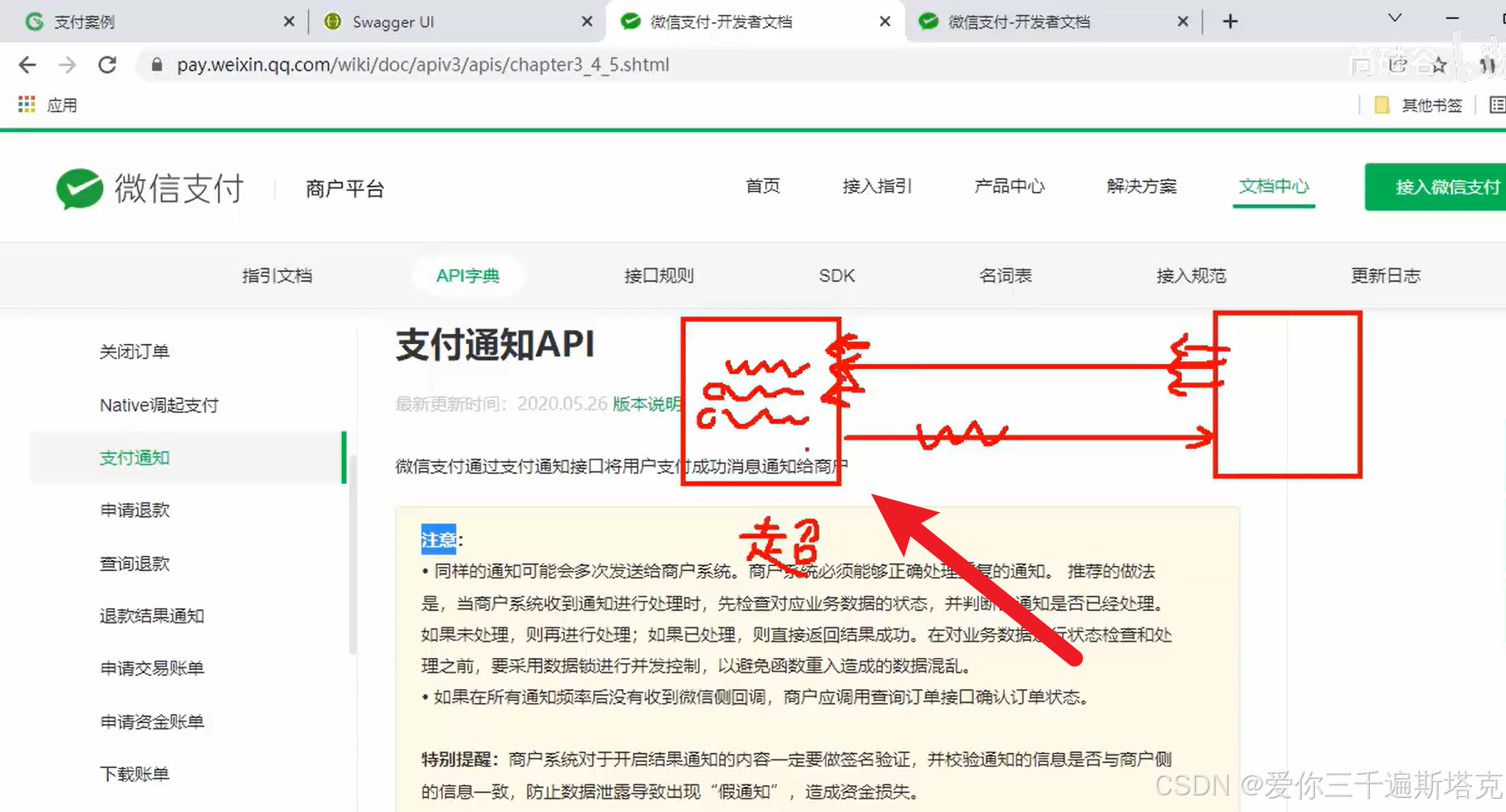Screen dimensions: 1506x812
Task: Select the 接口规则 sub-navigation tab
Action: pos(659,276)
